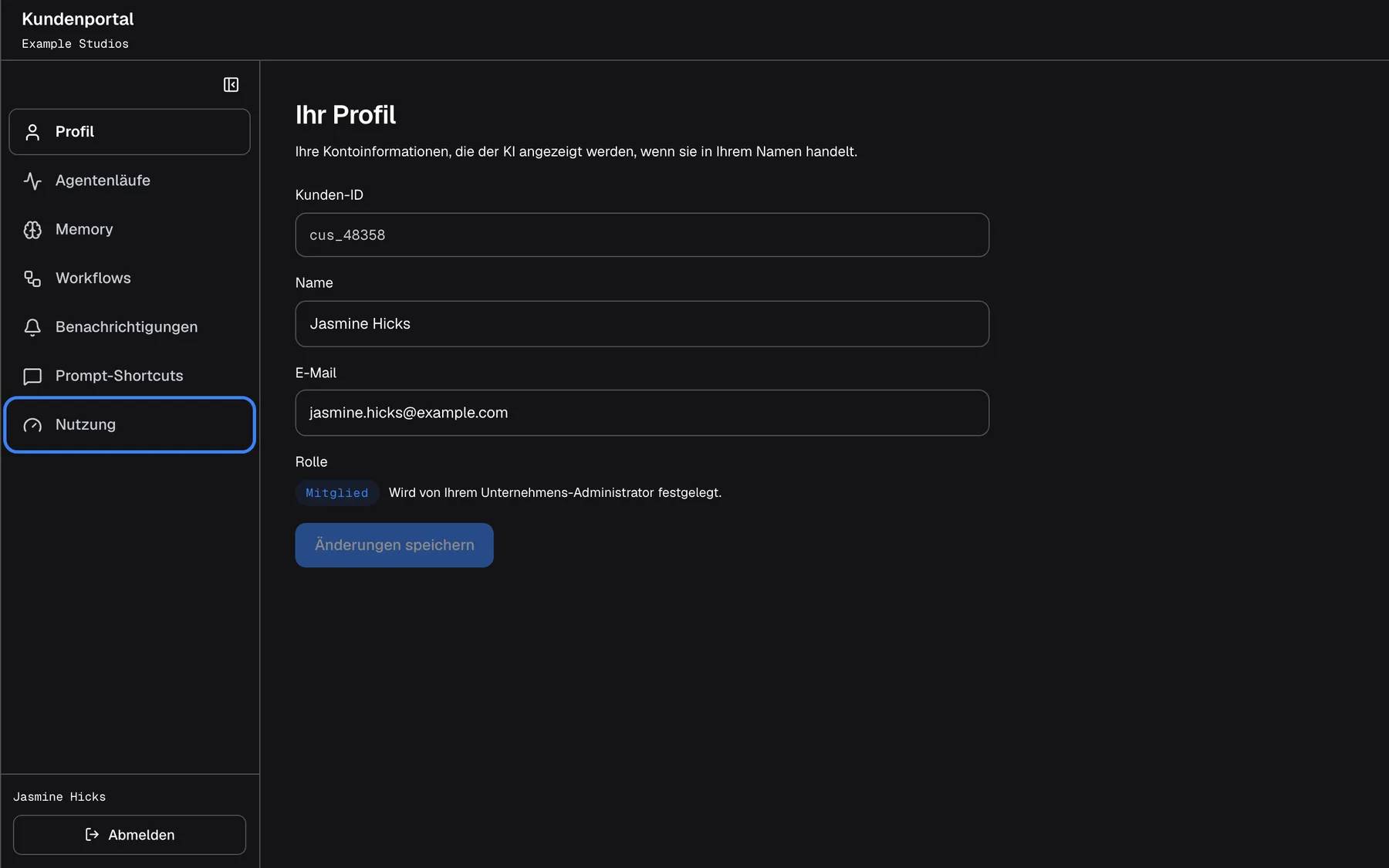The width and height of the screenshot is (1389, 868).
Task: Switch to Prompt-Shortcuts page
Action: (x=130, y=376)
